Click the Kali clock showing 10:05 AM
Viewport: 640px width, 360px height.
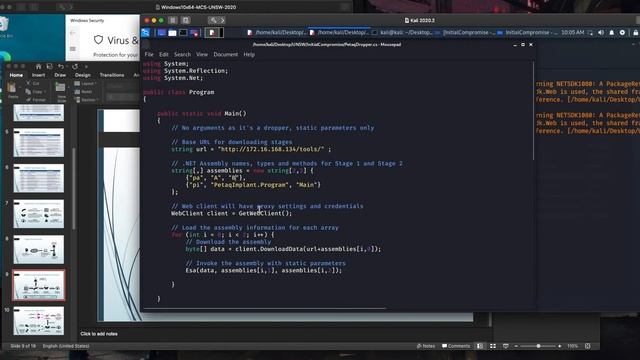coord(573,33)
